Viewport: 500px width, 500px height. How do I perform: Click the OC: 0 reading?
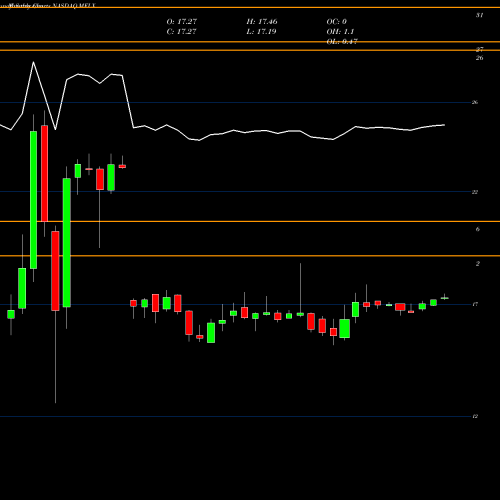(x=337, y=22)
